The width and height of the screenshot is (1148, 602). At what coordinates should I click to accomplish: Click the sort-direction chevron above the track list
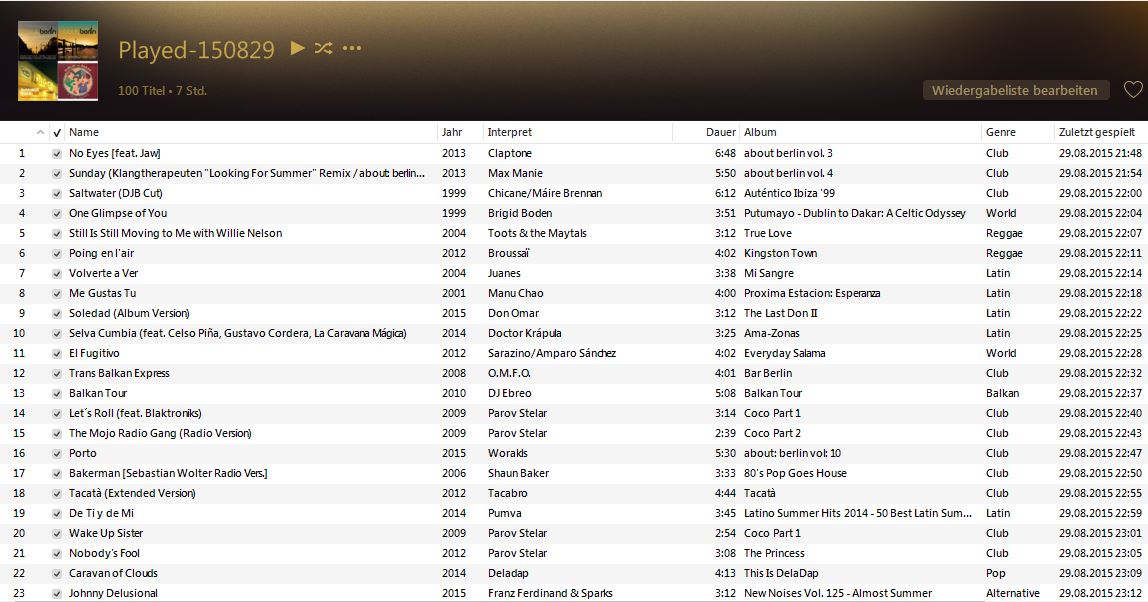click(41, 132)
